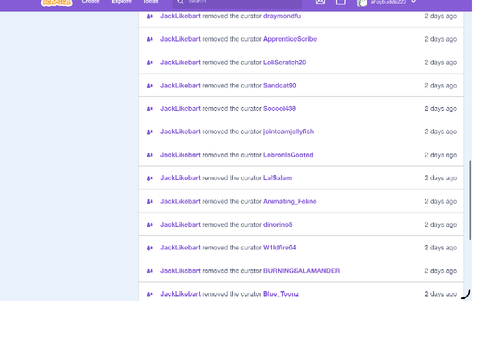Expand the account dropdown arrow
This screenshot has width=480, height=360.
pyautogui.click(x=413, y=2)
